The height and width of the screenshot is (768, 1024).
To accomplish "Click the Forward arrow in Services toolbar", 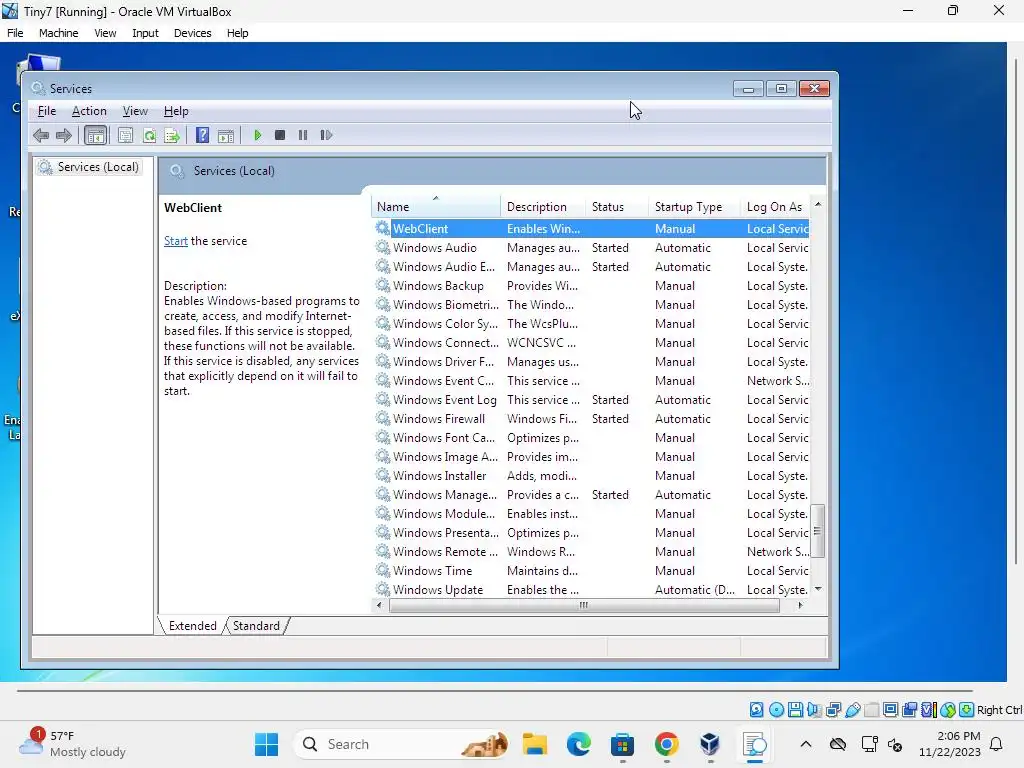I will pyautogui.click(x=64, y=135).
